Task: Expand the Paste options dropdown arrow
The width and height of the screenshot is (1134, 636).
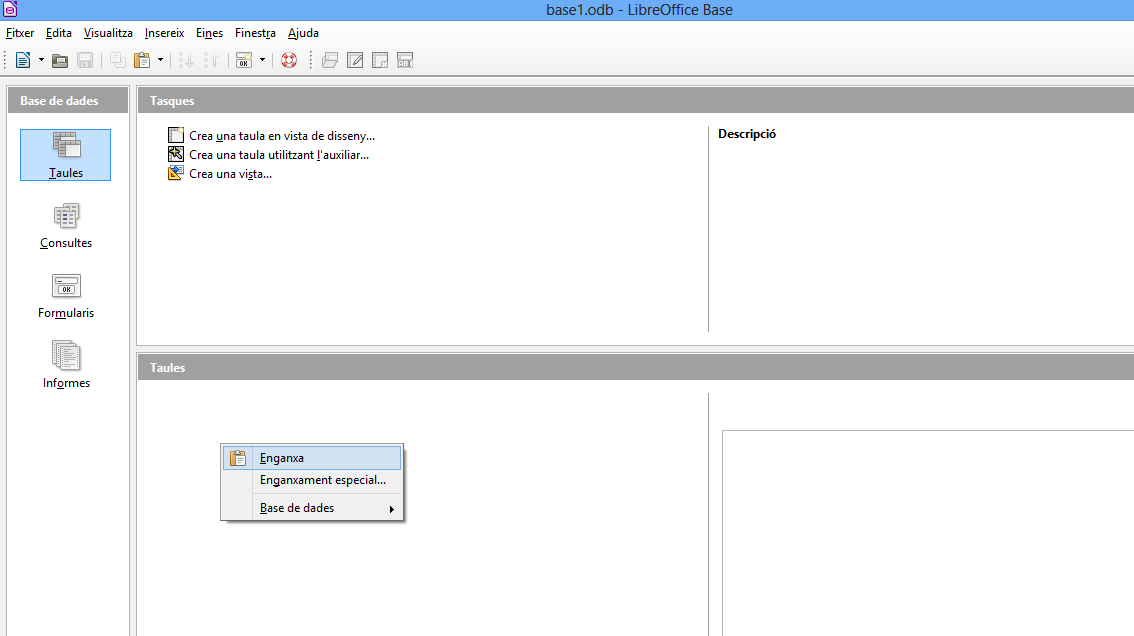Action: click(x=160, y=60)
